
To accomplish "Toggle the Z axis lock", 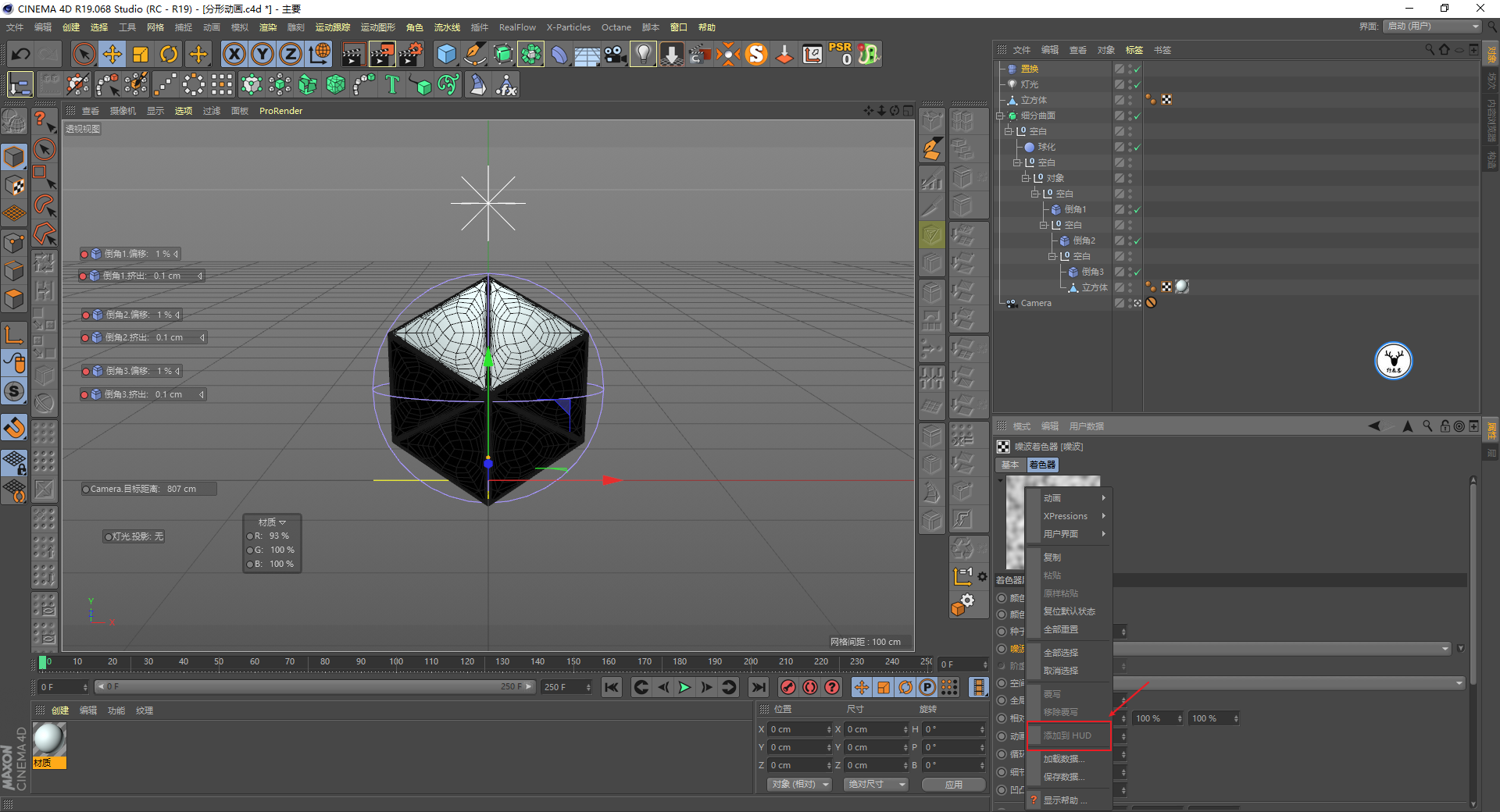I will click(291, 54).
